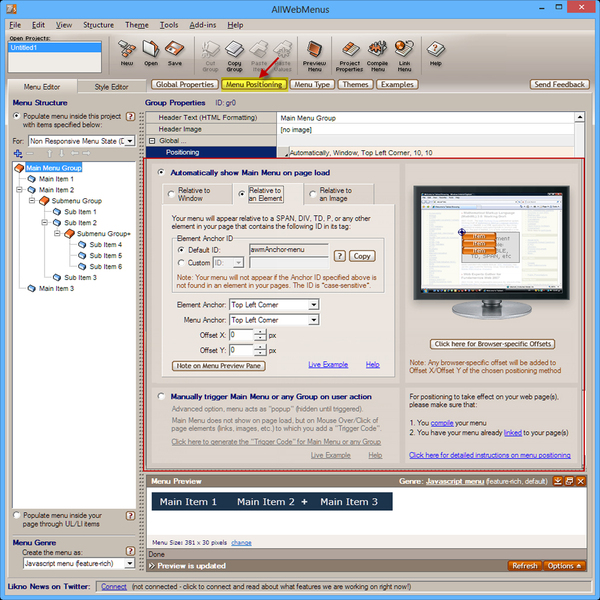Screen dimensions: 600x600
Task: Click here for Browser-specific Offsets button
Action: [x=492, y=344]
